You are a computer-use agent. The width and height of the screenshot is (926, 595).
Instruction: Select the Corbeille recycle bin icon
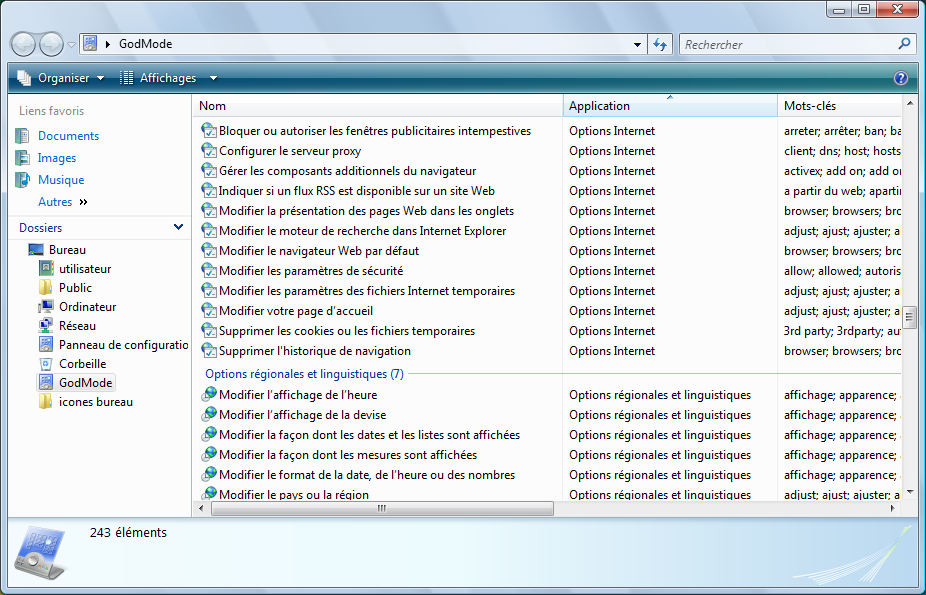[46, 364]
